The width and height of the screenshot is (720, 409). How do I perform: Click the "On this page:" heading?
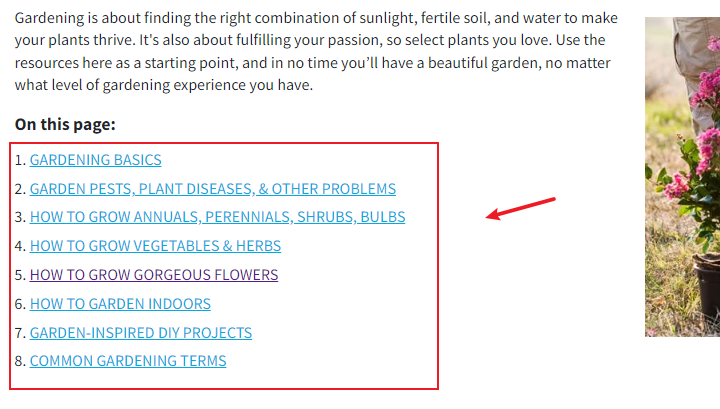[x=65, y=124]
